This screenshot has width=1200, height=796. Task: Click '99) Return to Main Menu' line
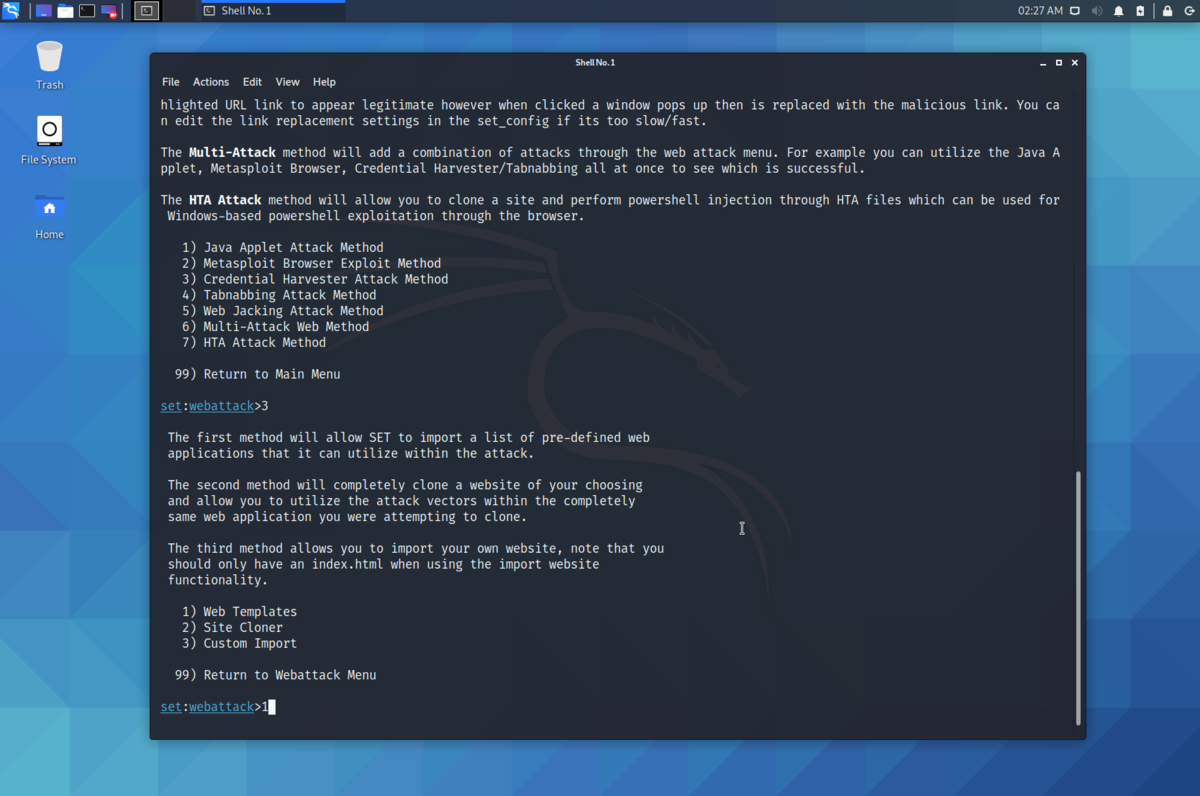point(257,374)
